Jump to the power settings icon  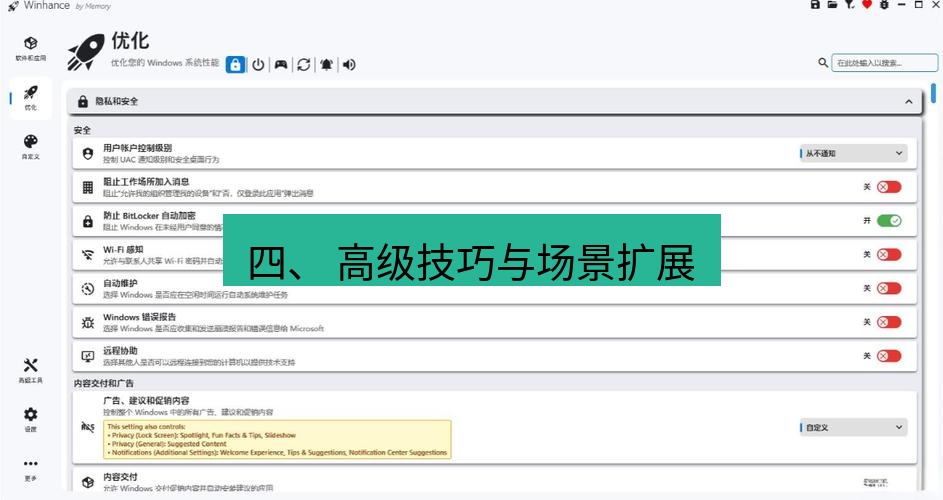tap(258, 64)
